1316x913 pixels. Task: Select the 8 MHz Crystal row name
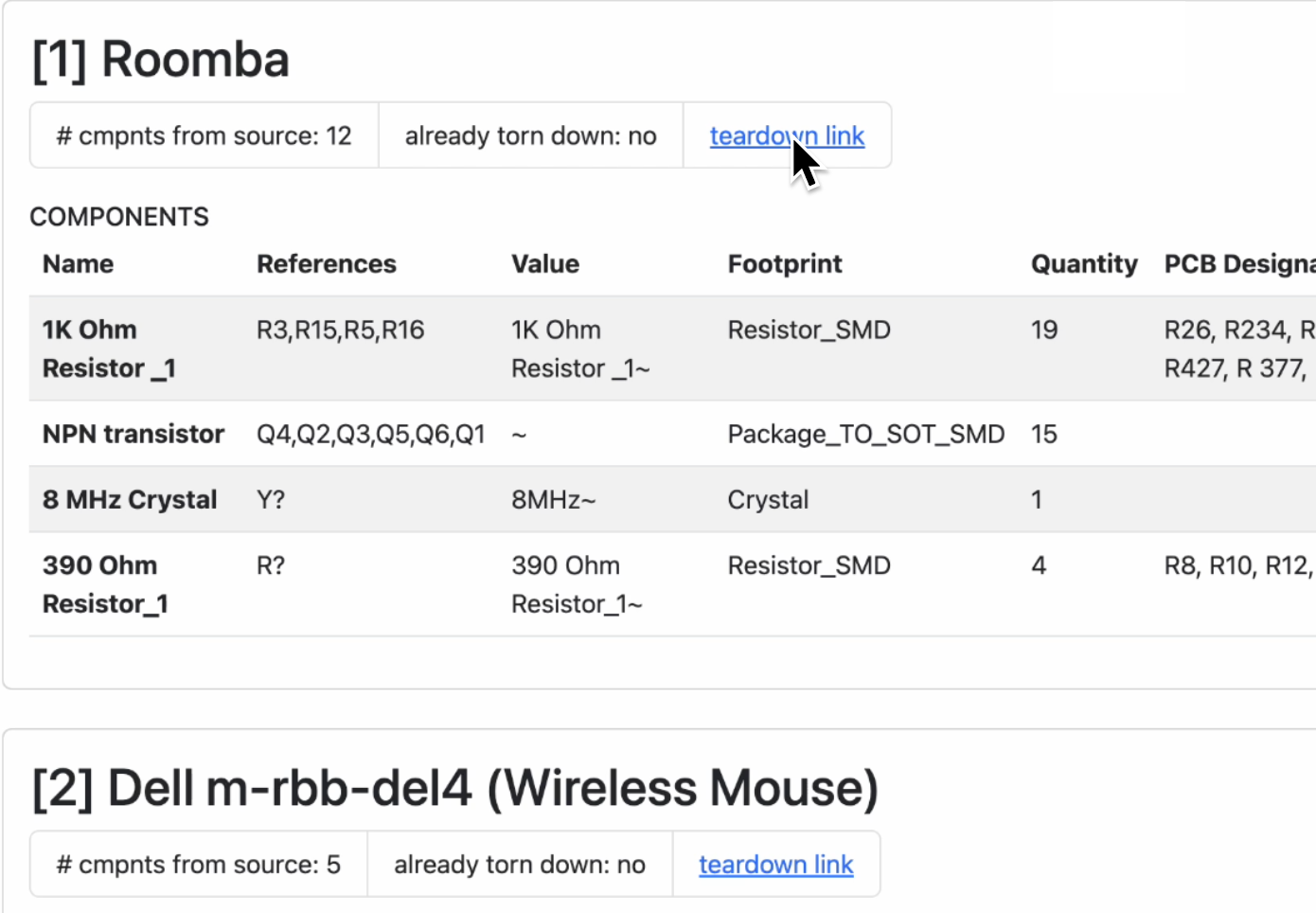point(130,500)
